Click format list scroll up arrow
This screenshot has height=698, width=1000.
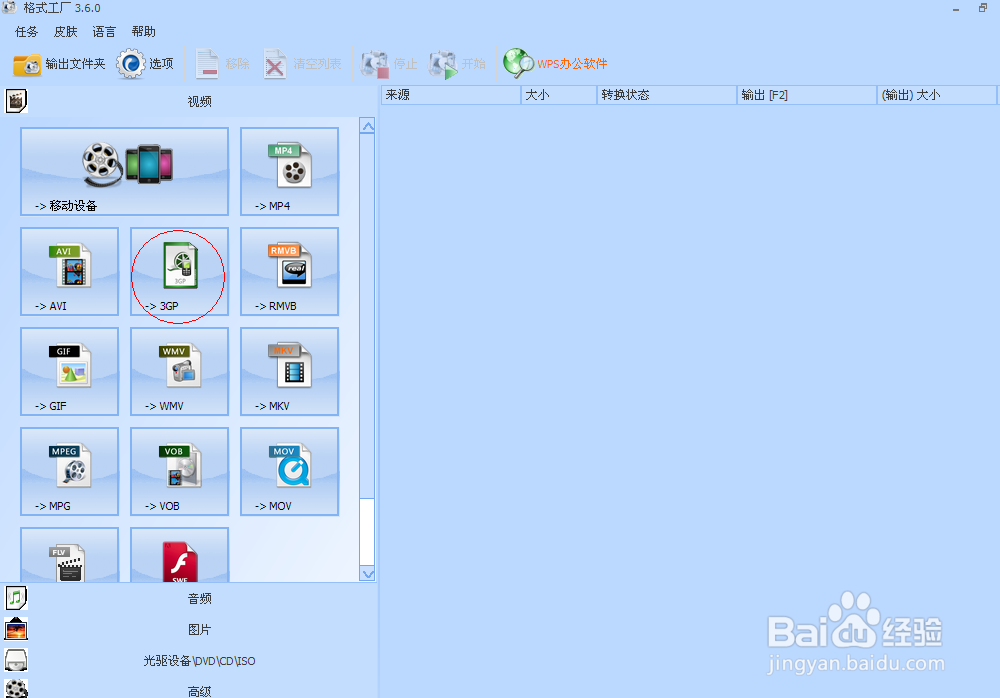coord(367,126)
